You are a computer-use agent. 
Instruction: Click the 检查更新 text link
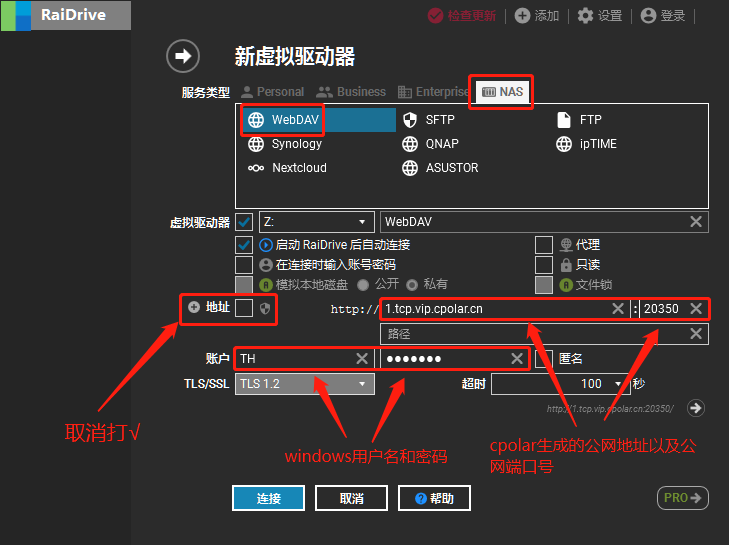(x=472, y=15)
